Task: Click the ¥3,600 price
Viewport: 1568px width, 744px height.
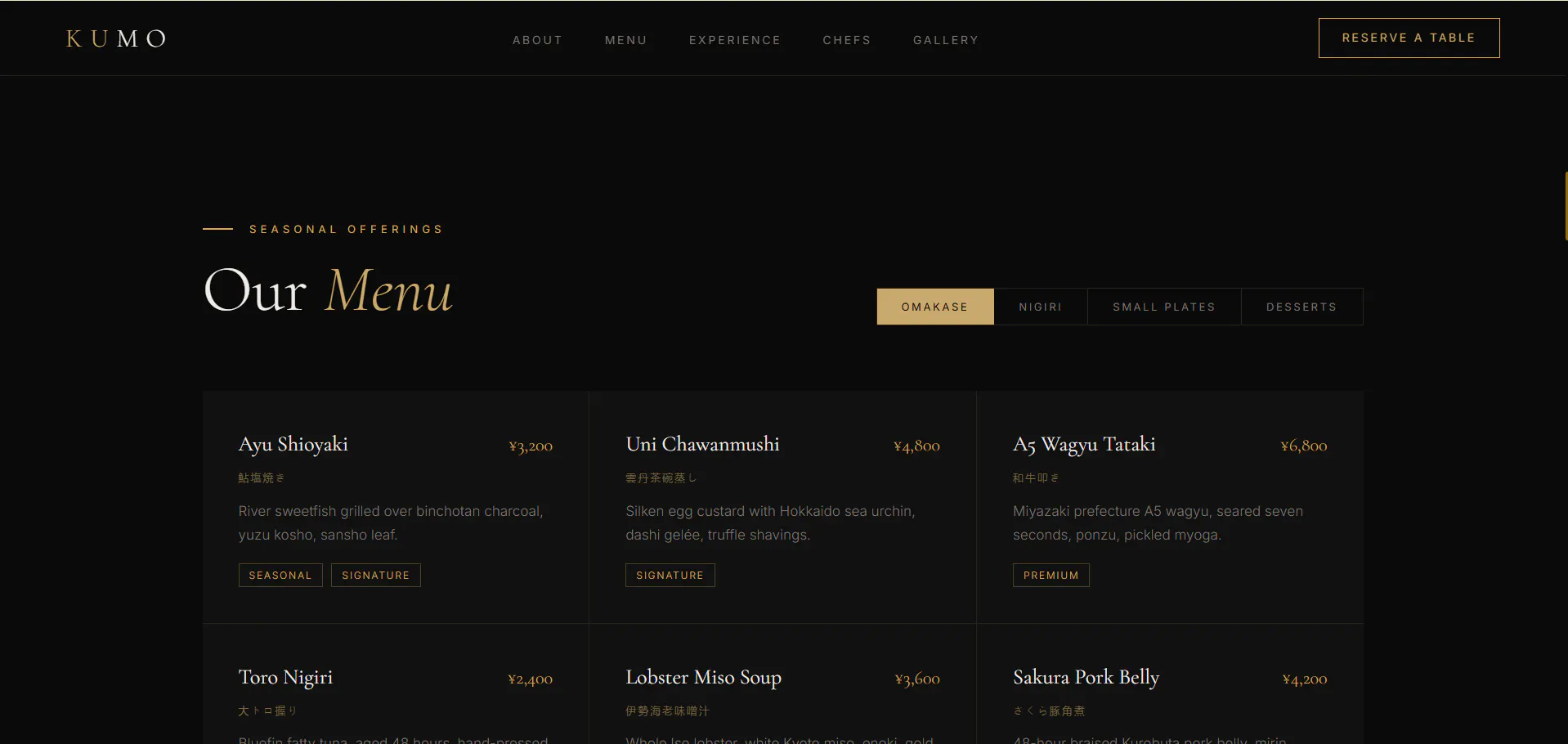Action: [917, 679]
